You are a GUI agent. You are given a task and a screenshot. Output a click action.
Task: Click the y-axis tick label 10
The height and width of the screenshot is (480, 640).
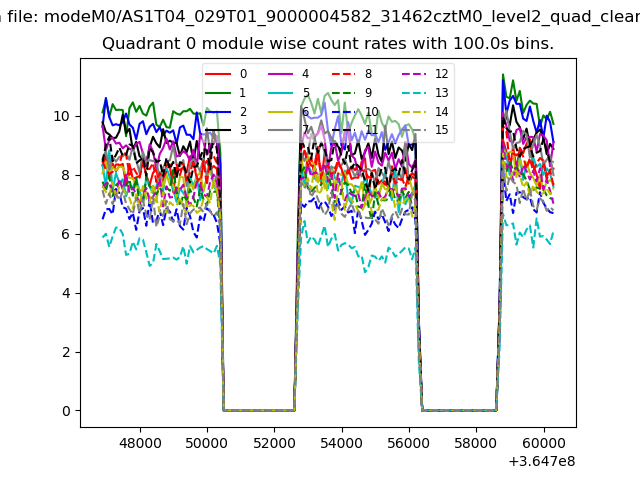61,116
